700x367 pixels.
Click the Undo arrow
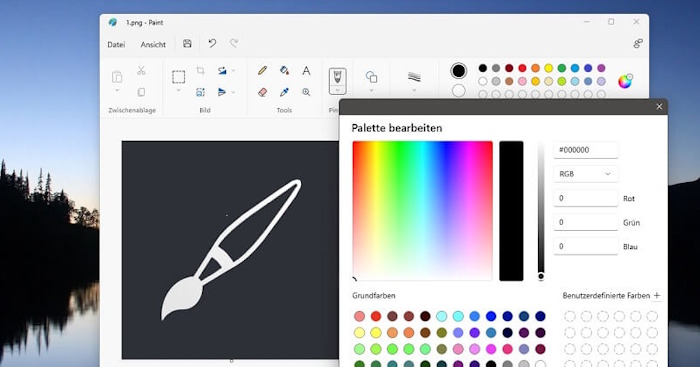tap(212, 43)
